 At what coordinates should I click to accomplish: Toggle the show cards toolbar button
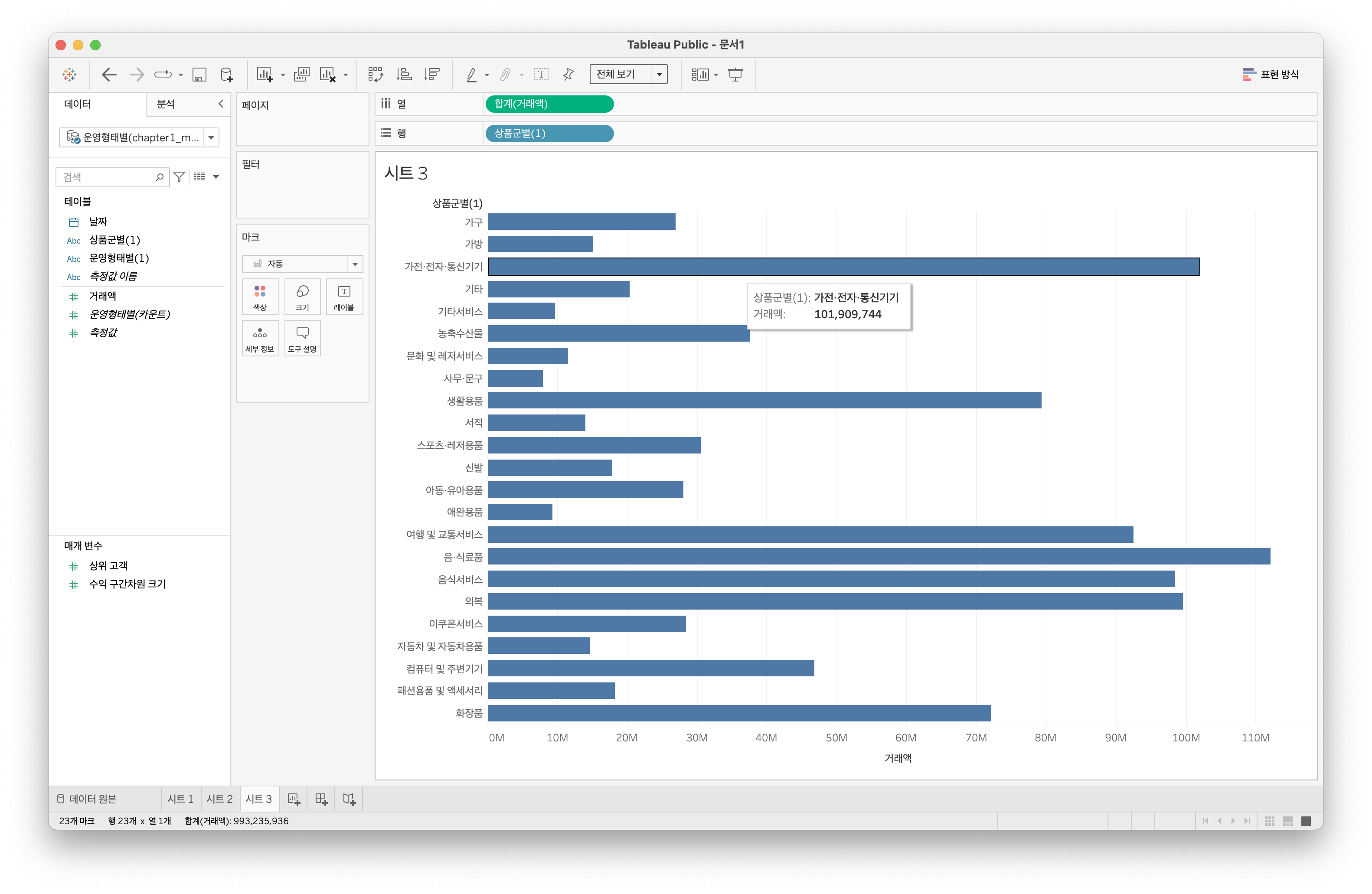coord(700,75)
